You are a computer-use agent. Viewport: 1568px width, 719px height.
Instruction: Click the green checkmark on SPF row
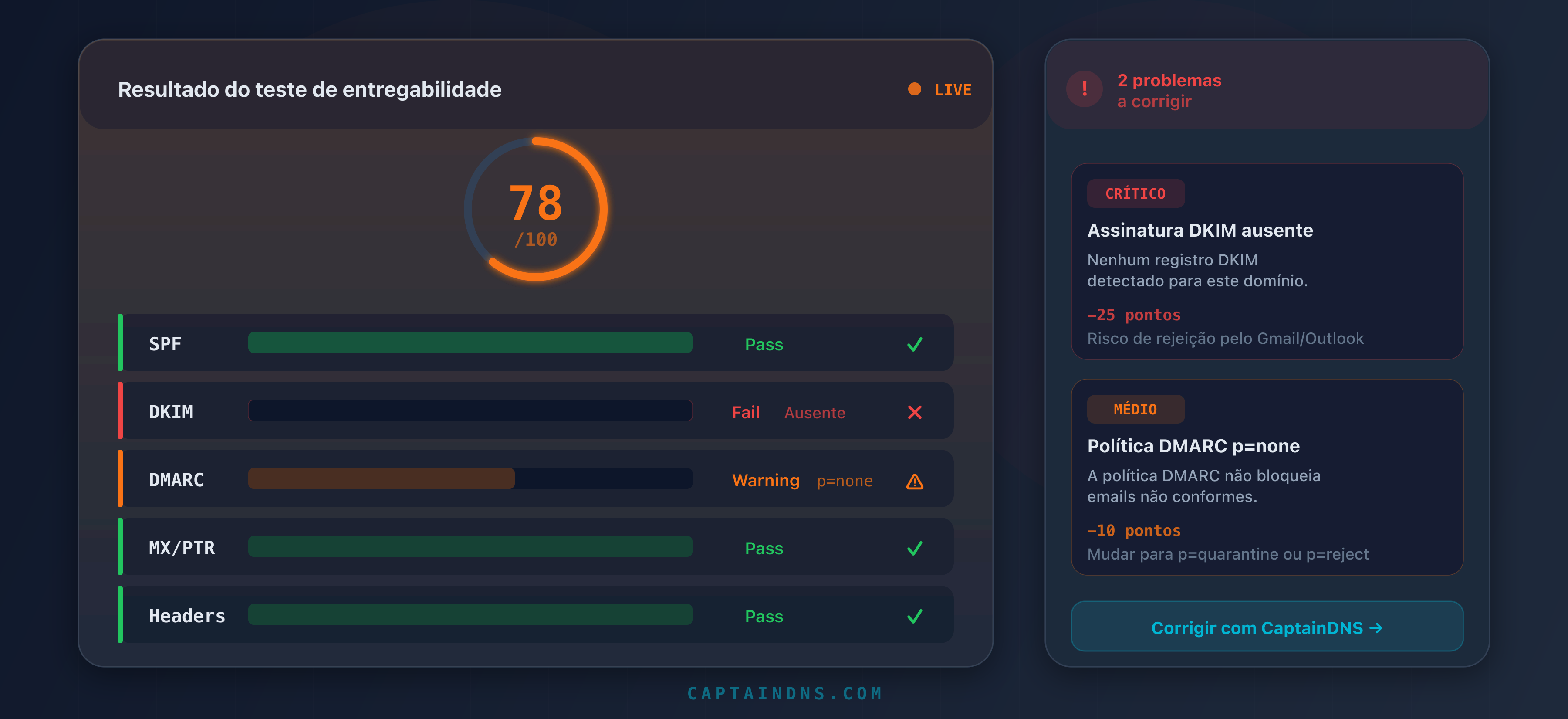coord(915,345)
